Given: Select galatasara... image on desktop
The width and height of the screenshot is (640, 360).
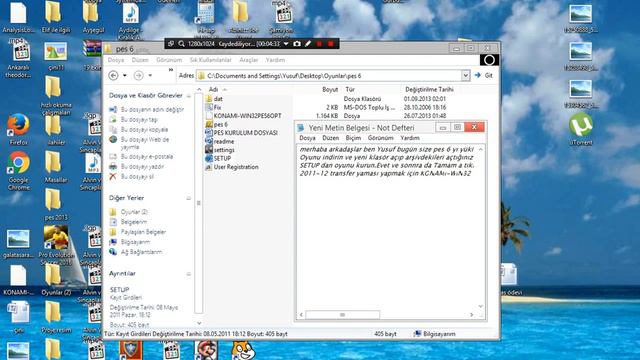Looking at the screenshot, I should click(x=18, y=244).
